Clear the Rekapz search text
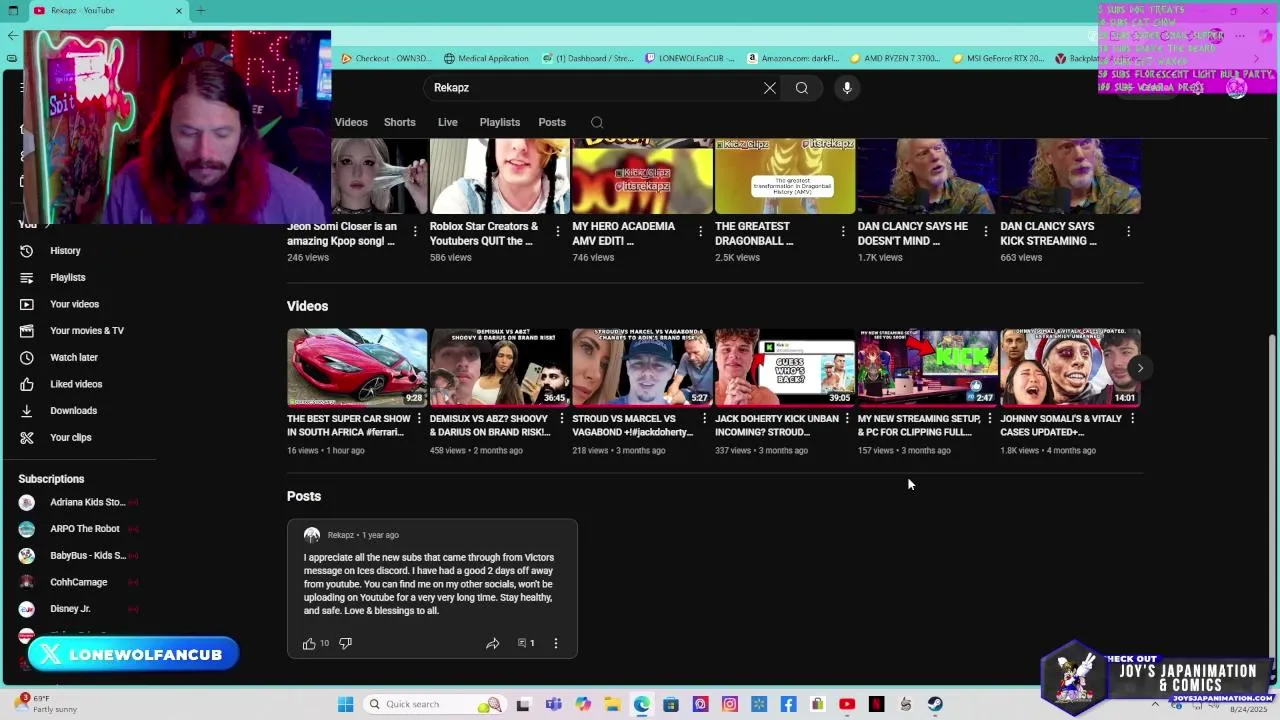 [x=770, y=88]
